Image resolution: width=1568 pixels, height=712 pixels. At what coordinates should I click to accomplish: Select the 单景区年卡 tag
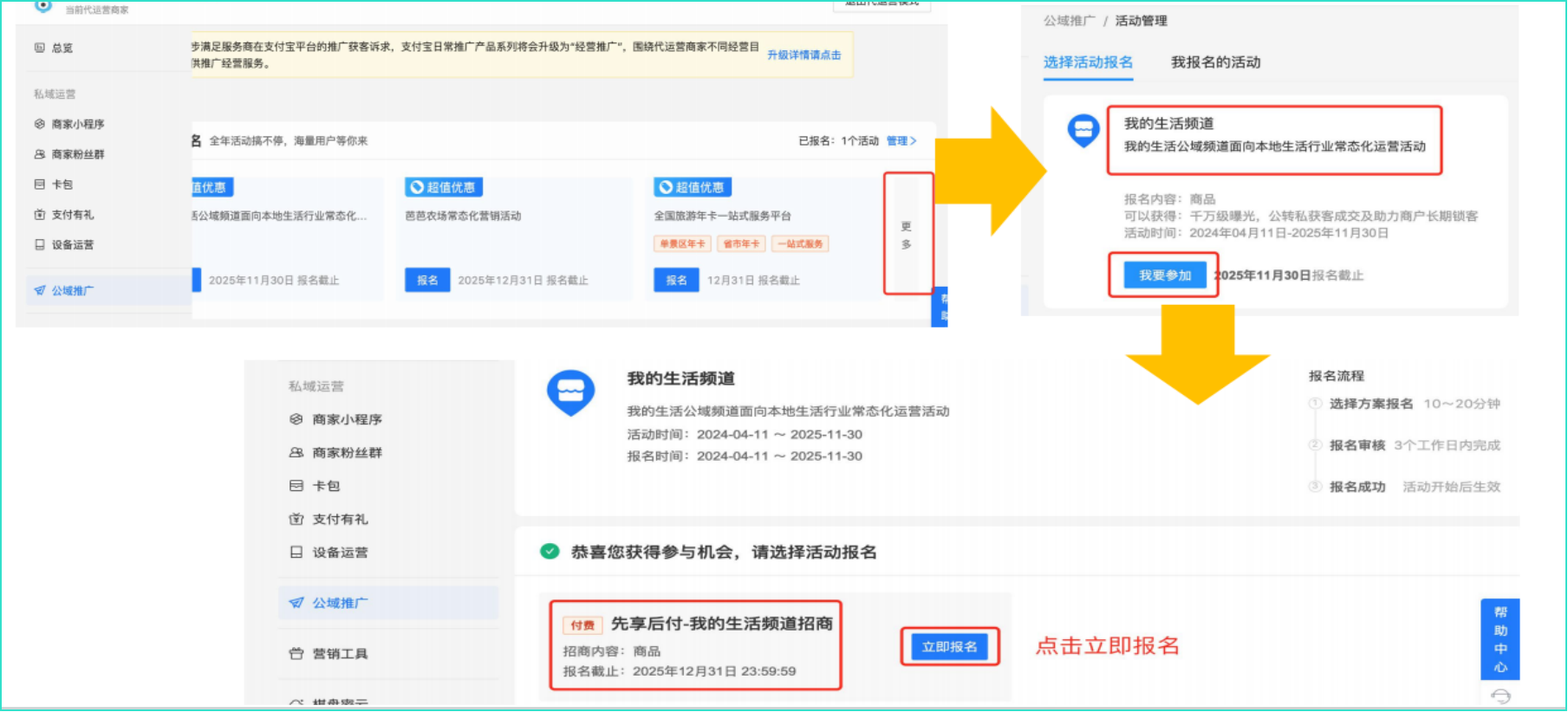click(x=682, y=244)
